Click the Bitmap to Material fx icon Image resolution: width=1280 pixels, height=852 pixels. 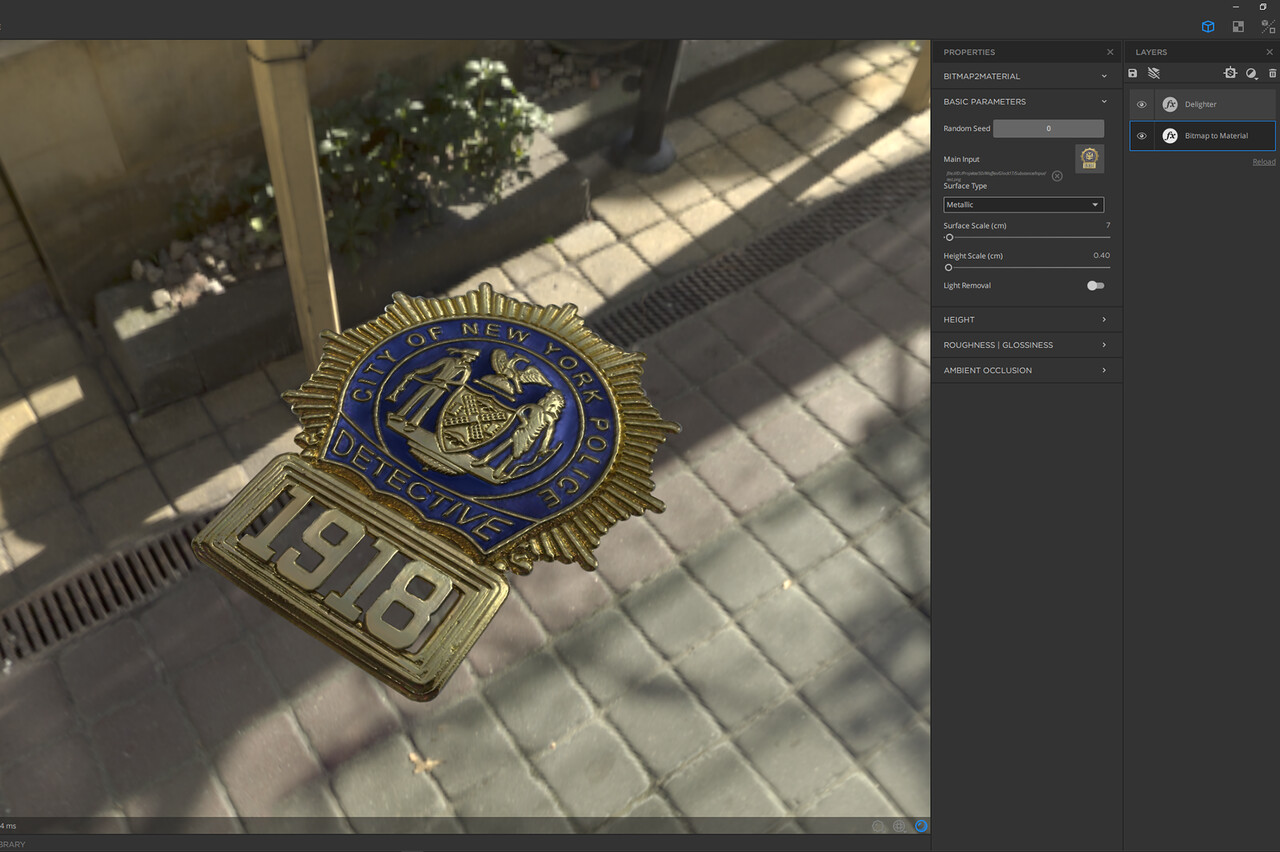(1170, 136)
